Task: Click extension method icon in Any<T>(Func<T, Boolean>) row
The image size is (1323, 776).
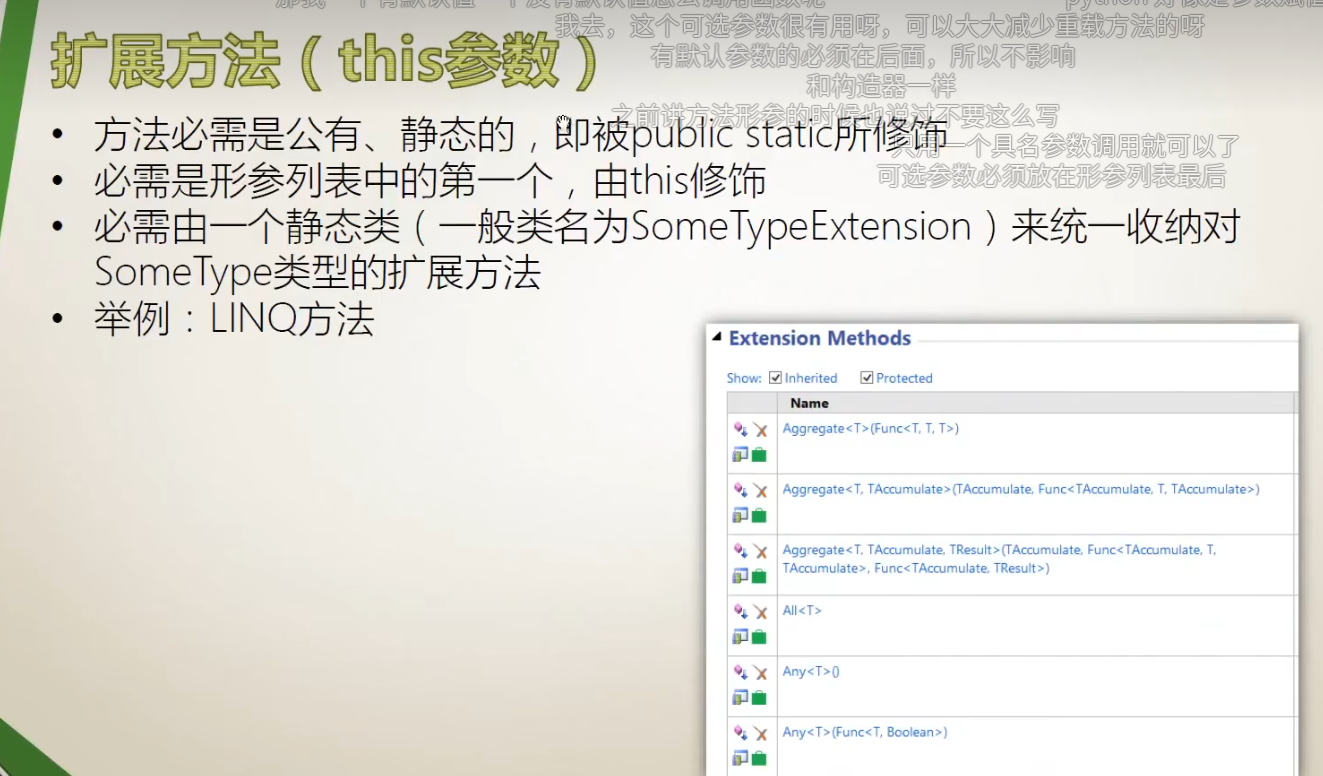Action: click(x=740, y=733)
